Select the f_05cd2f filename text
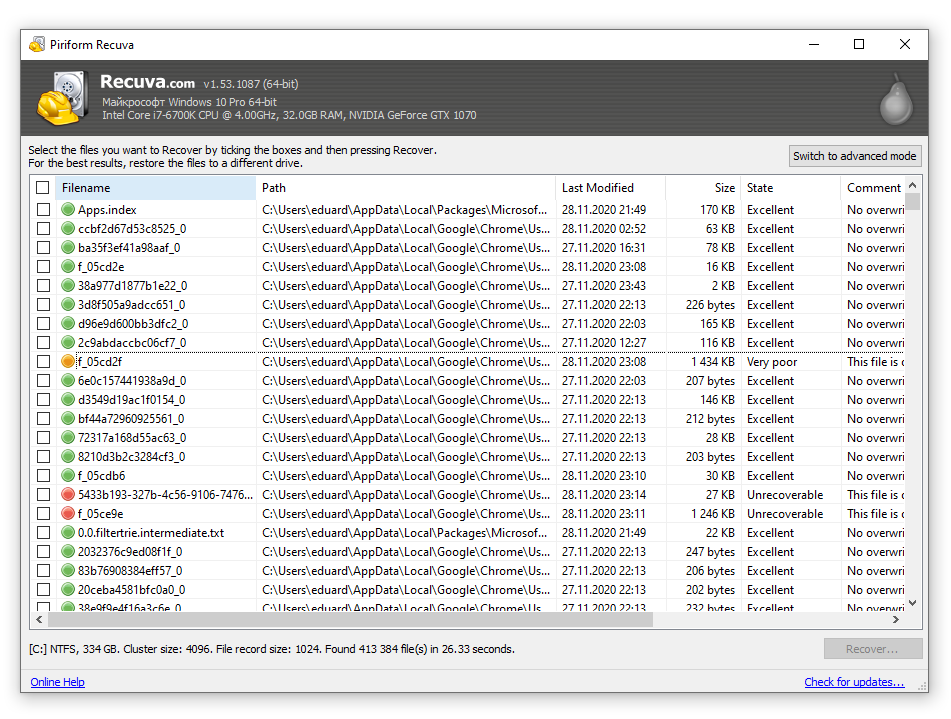The width and height of the screenshot is (951, 719). click(100, 362)
